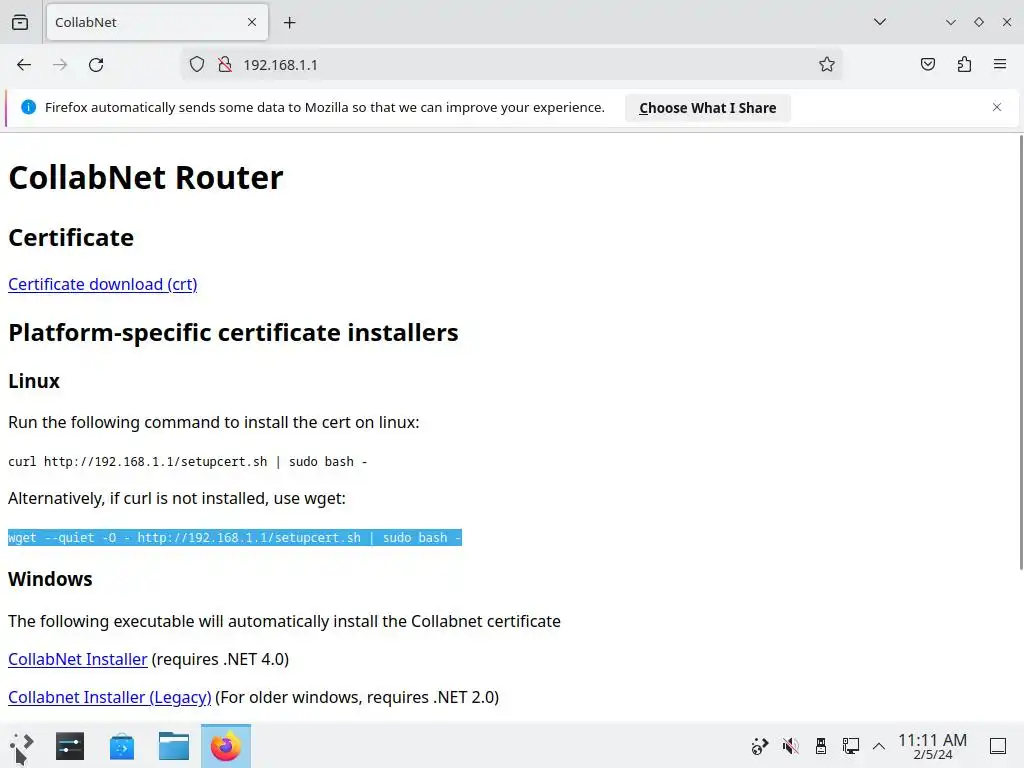Download Certificate download (crt) link
This screenshot has width=1024, height=768.
pyautogui.click(x=103, y=284)
